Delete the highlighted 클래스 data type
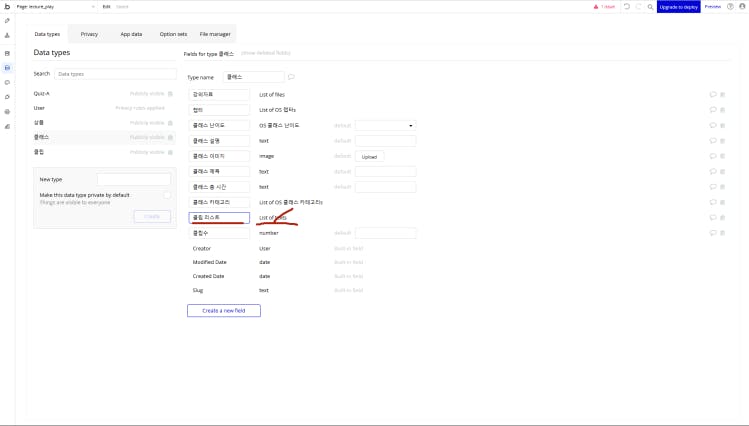 (170, 138)
